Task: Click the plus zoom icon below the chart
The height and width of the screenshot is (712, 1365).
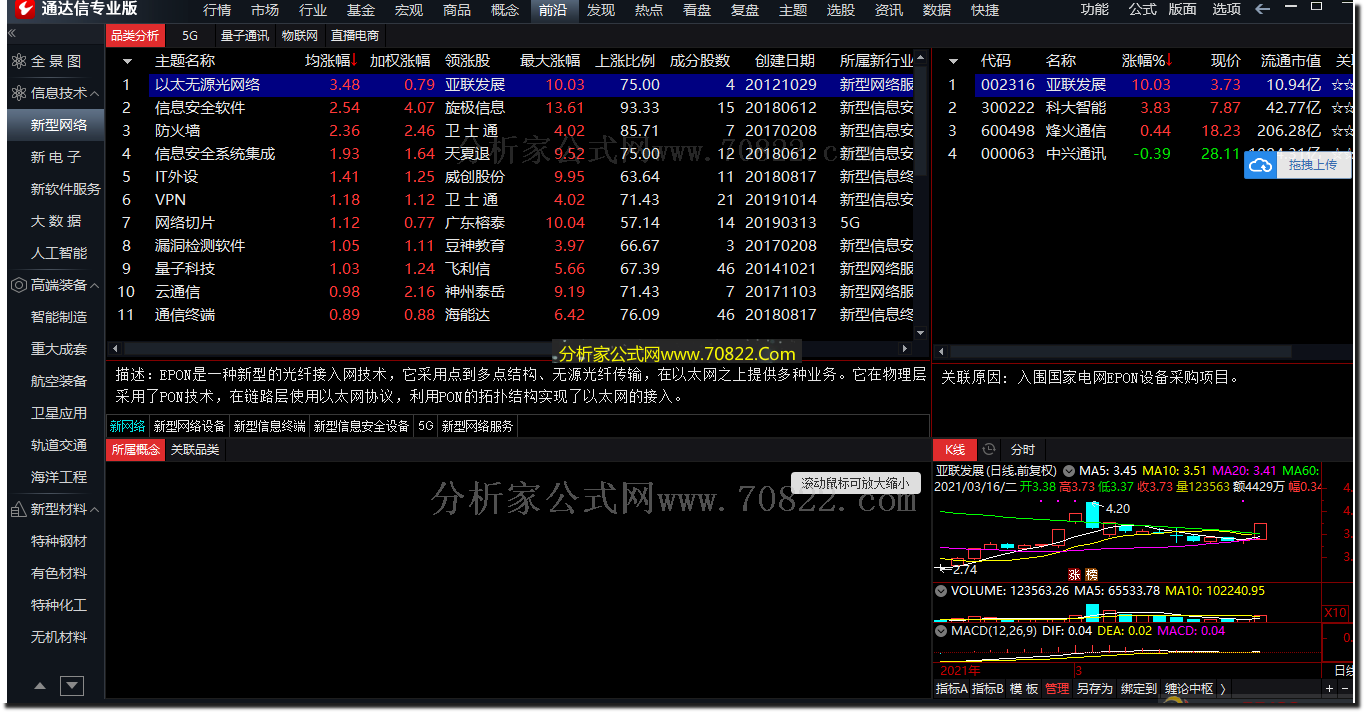Action: tap(1329, 688)
